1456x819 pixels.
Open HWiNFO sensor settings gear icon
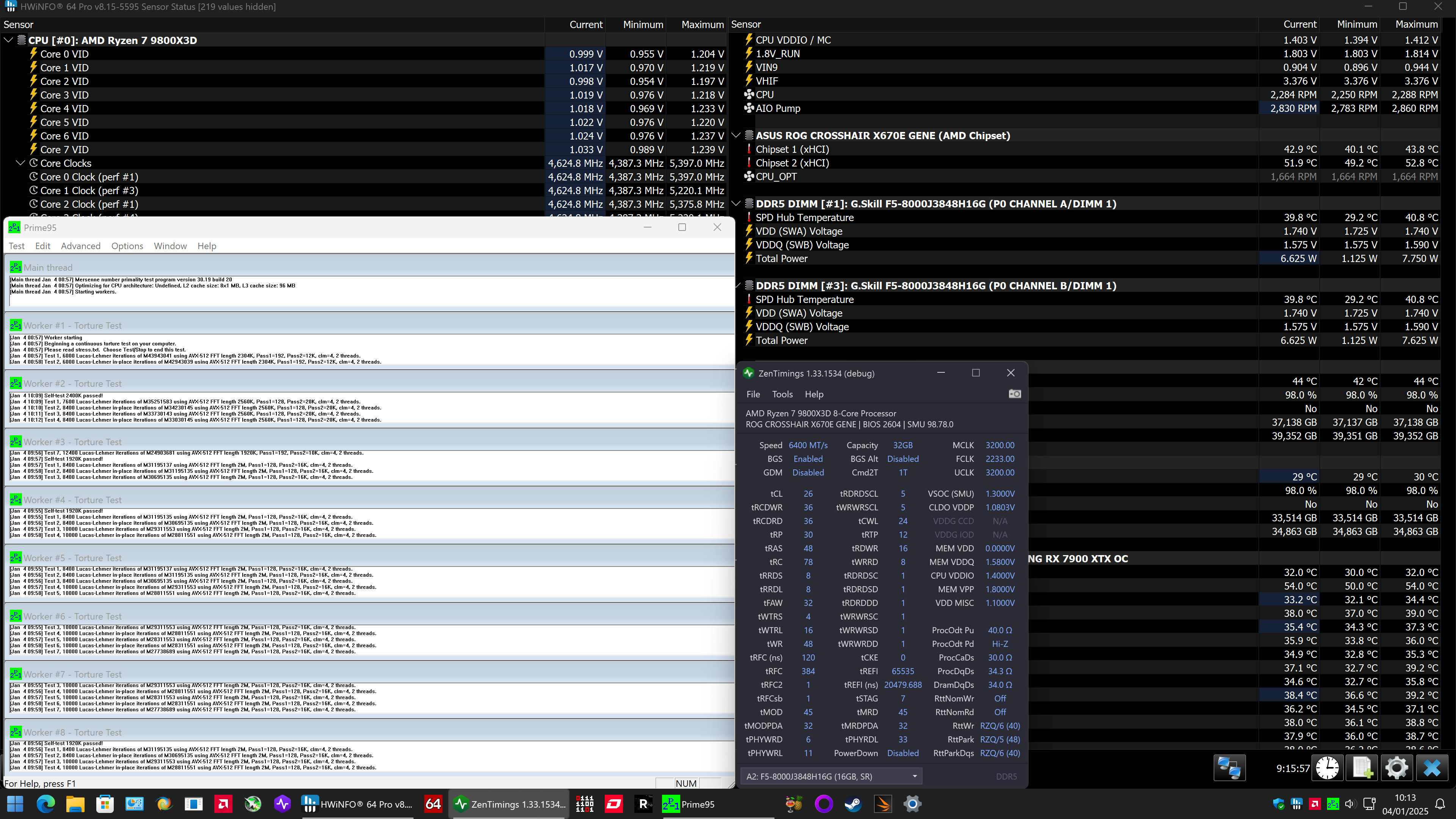click(x=1396, y=768)
